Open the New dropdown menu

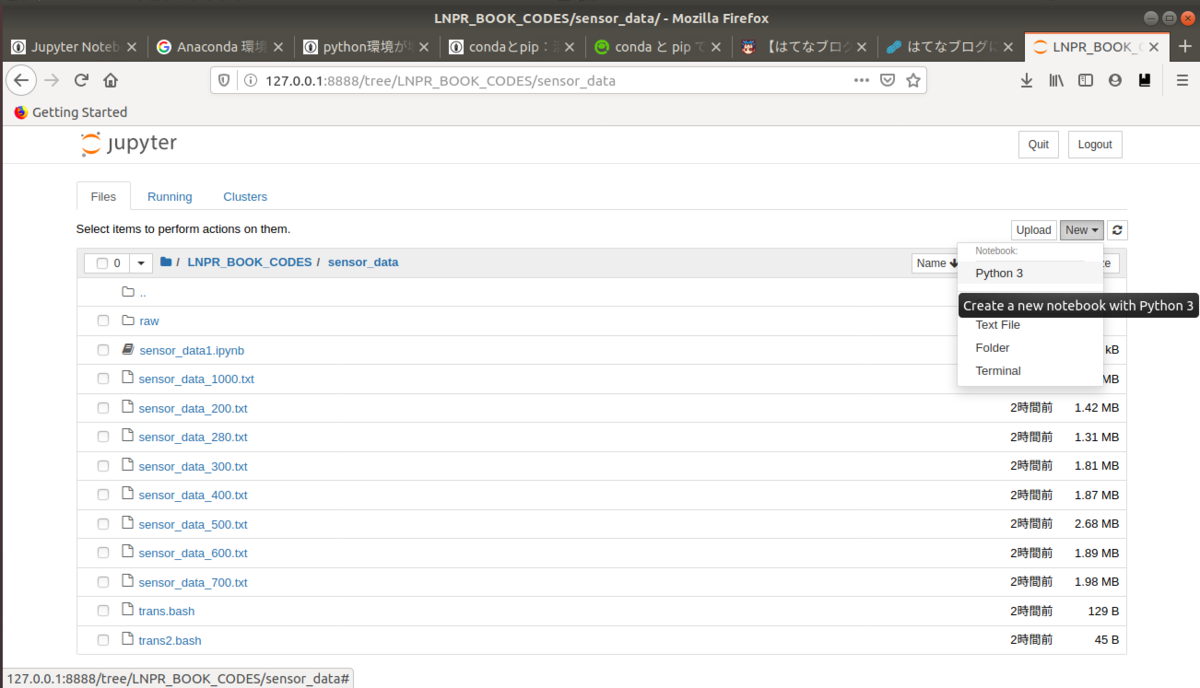1081,229
